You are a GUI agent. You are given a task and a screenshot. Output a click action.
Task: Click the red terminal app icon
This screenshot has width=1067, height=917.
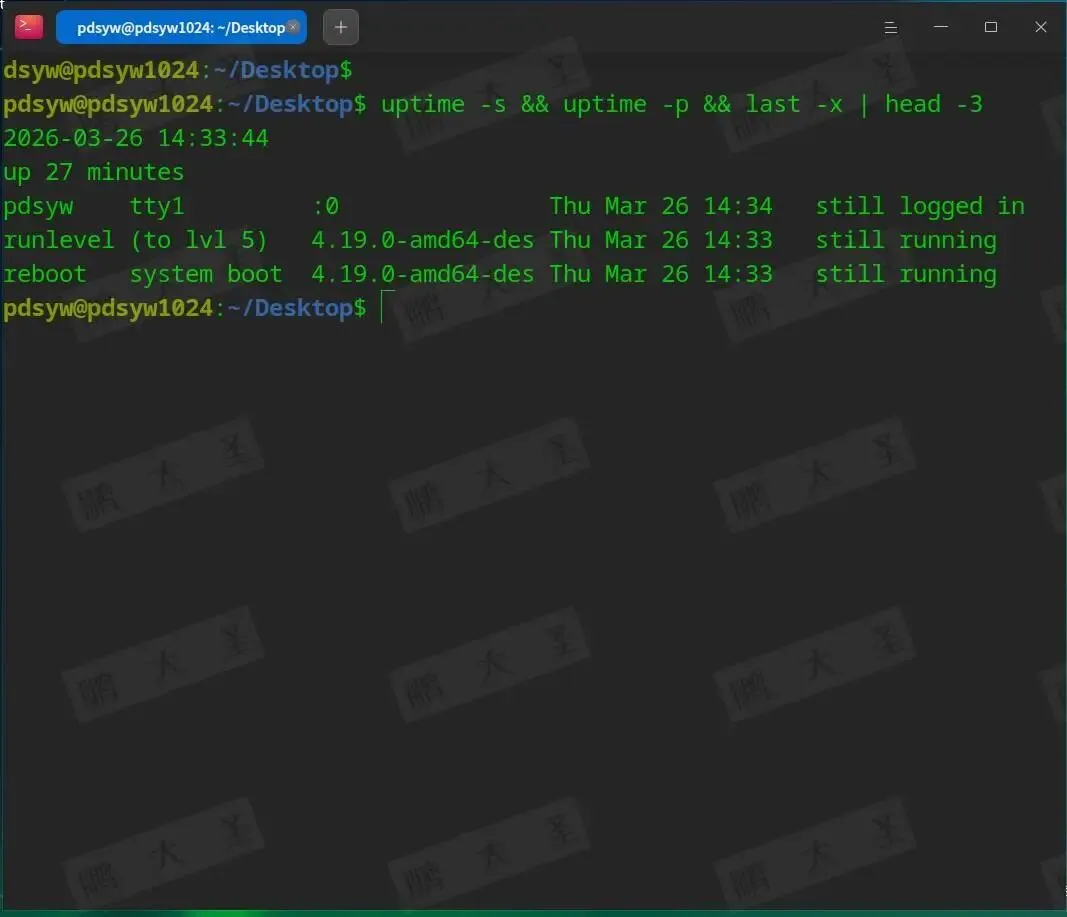point(29,27)
